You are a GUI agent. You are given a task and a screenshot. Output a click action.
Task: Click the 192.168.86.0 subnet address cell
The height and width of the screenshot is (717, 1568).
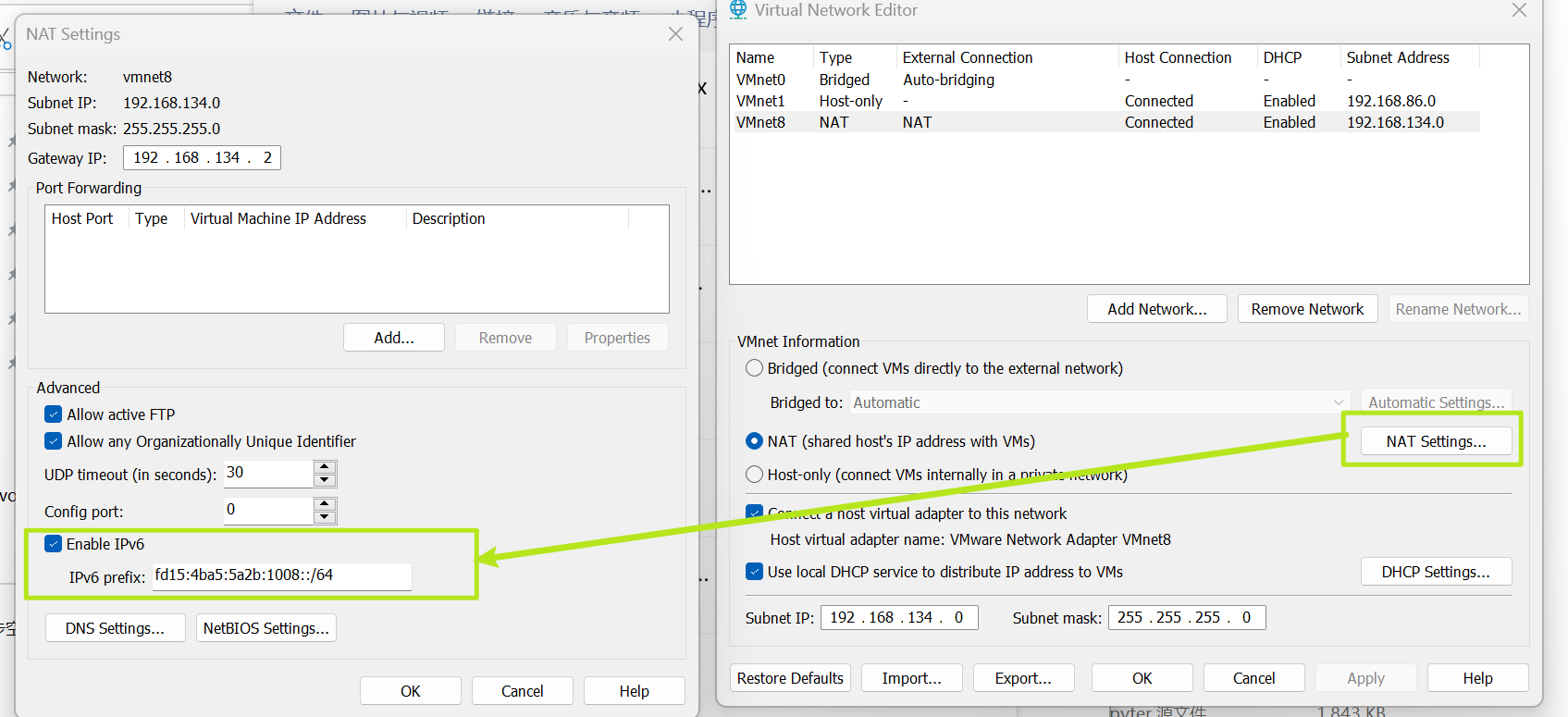point(1391,101)
